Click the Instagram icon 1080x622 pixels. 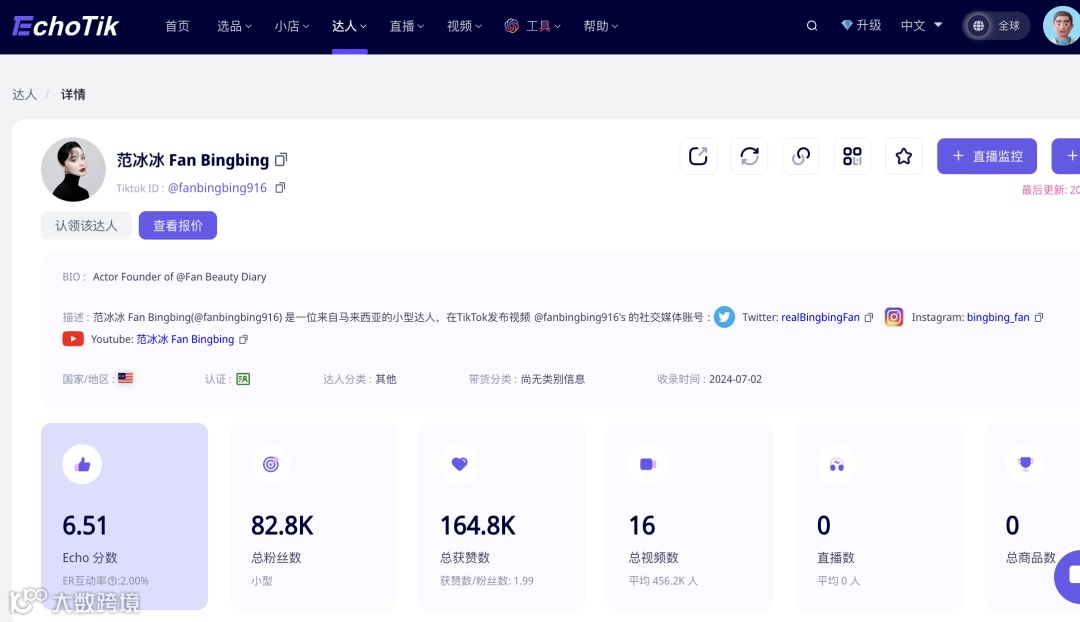(x=893, y=317)
